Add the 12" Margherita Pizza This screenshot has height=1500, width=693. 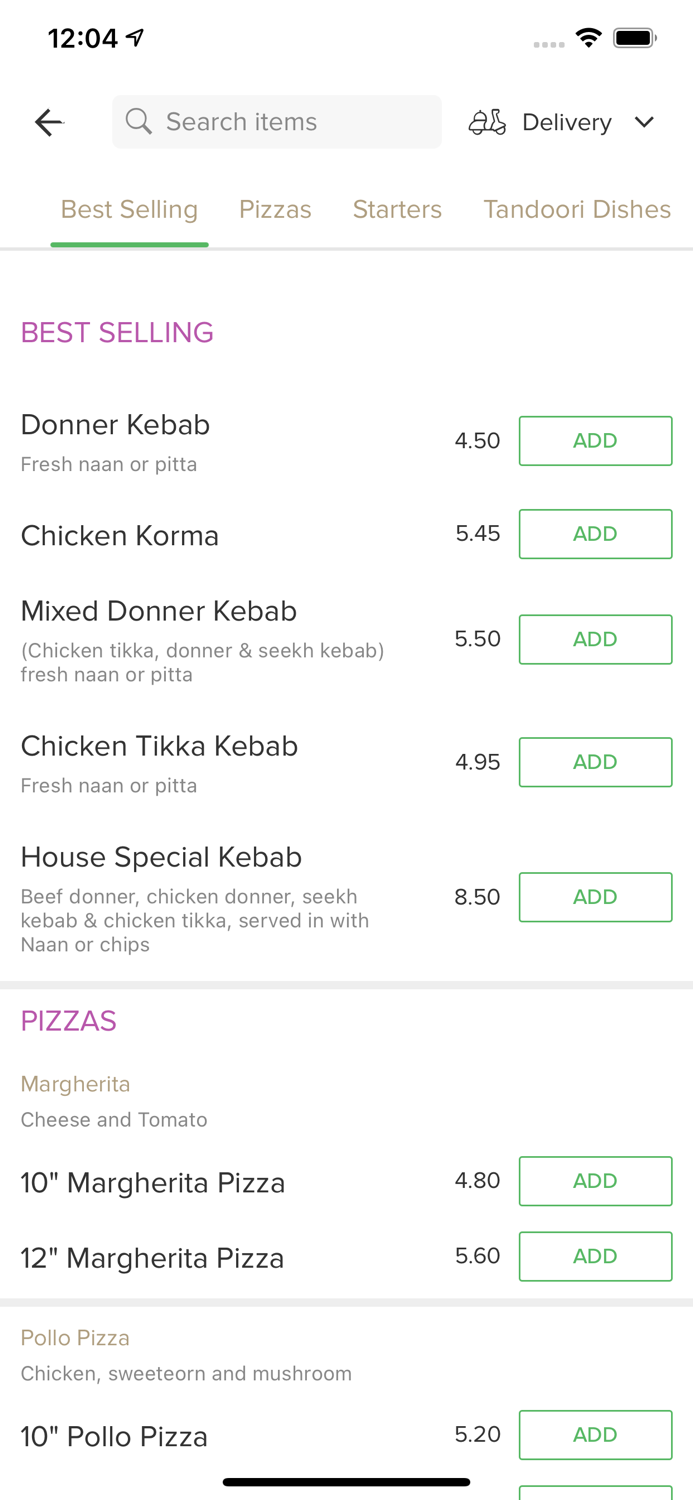595,1256
